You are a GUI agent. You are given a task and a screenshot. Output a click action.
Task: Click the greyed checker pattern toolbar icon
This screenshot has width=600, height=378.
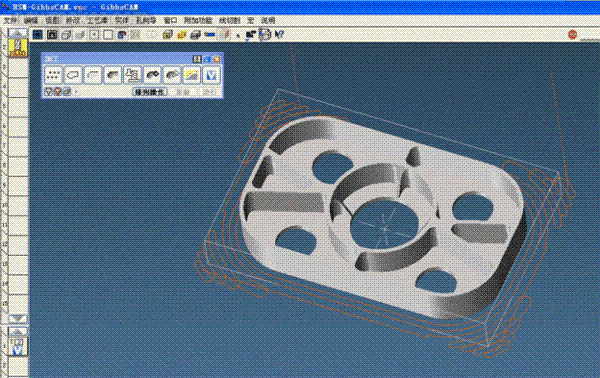coord(136,35)
